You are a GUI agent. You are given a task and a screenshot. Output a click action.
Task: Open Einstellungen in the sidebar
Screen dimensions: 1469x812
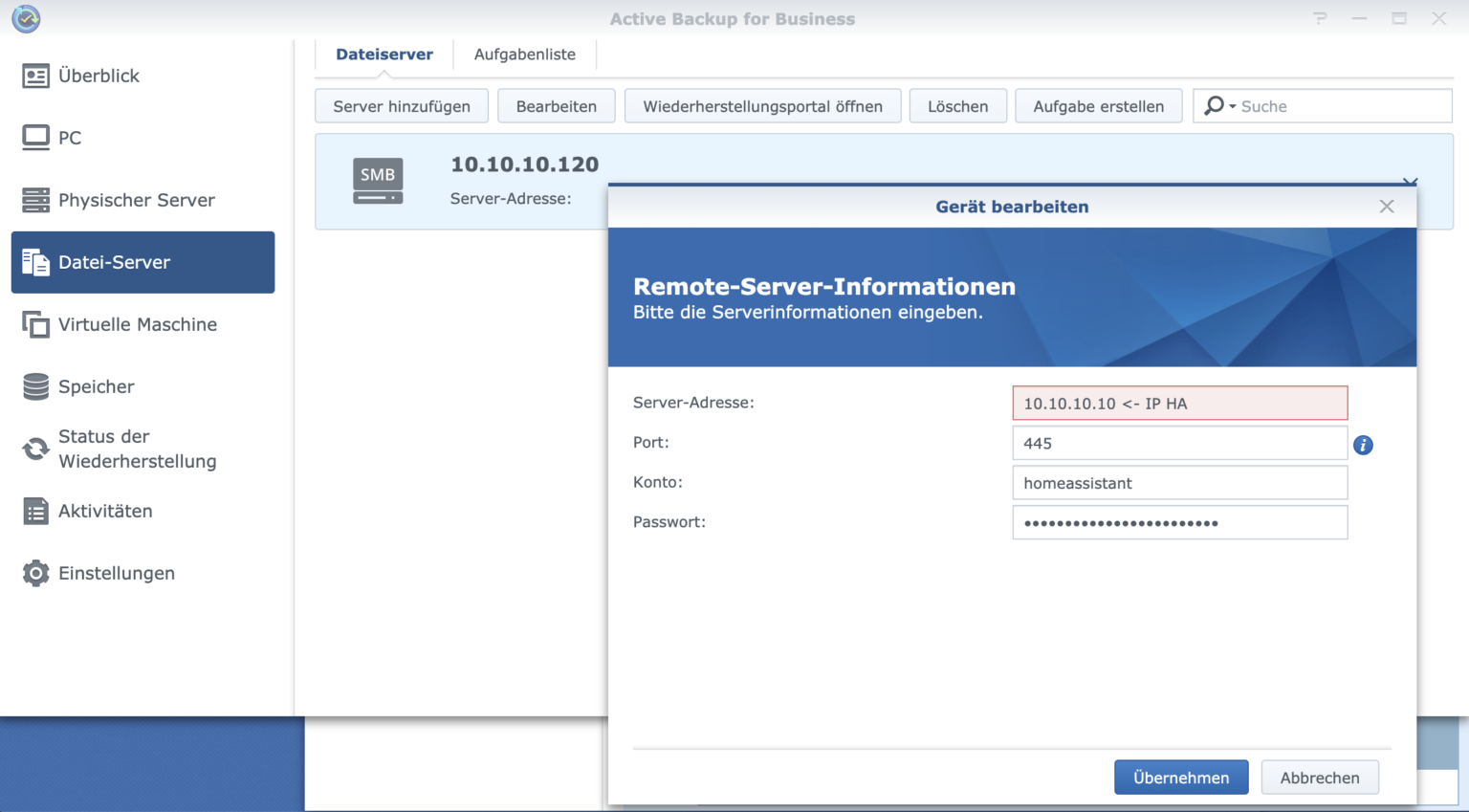(x=117, y=573)
